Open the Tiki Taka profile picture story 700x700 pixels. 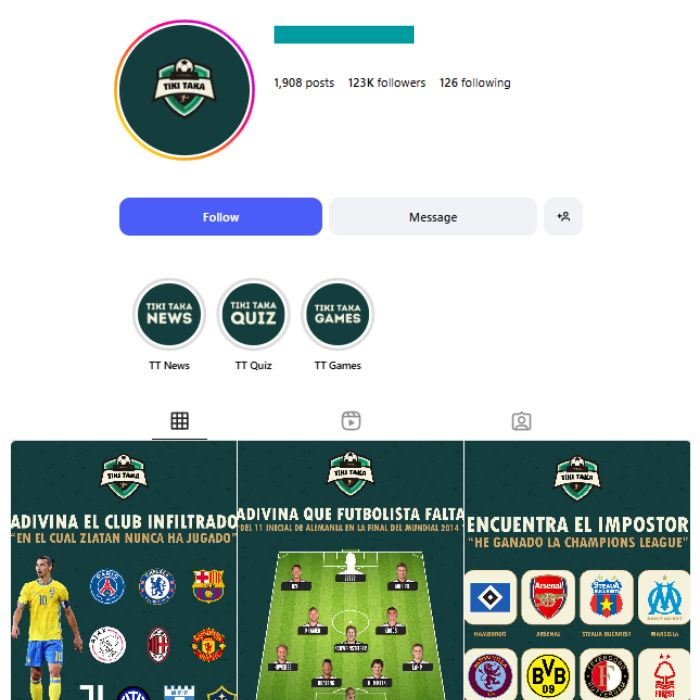click(184, 90)
